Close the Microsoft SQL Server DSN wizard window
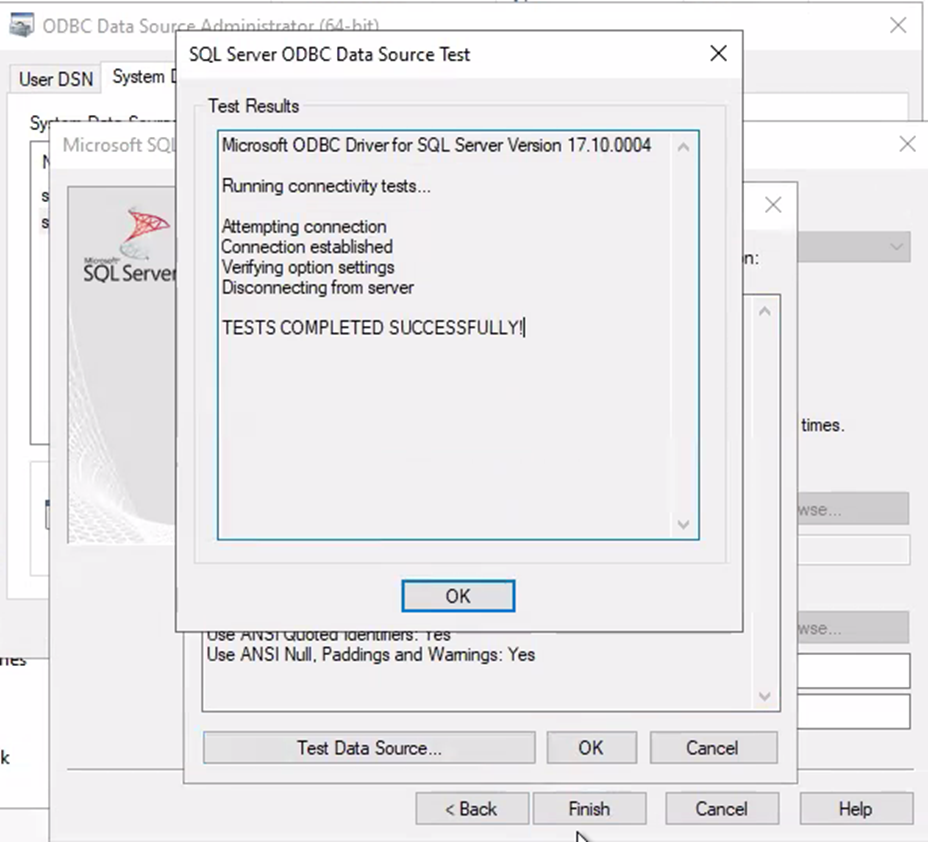 [x=907, y=144]
